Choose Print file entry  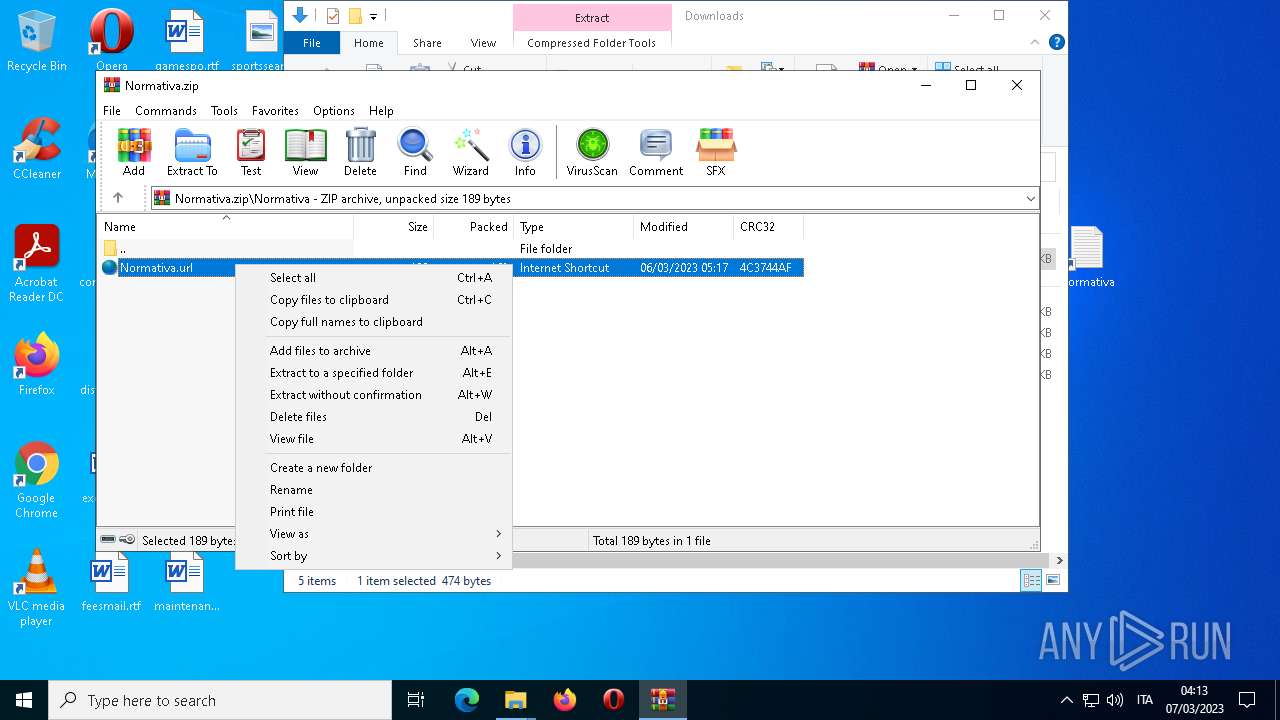[374, 512]
